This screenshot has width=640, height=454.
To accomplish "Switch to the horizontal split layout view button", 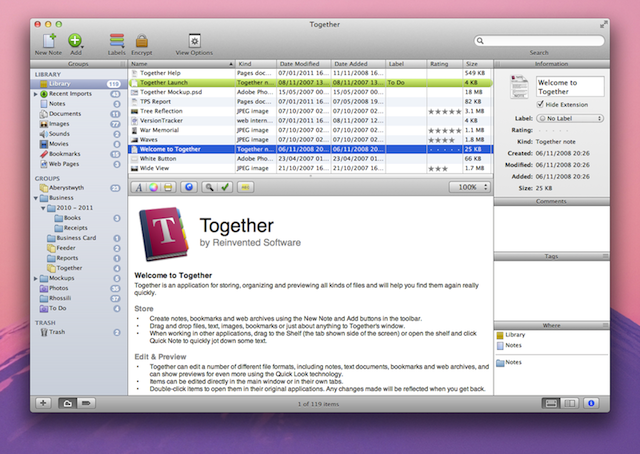I will pos(551,402).
